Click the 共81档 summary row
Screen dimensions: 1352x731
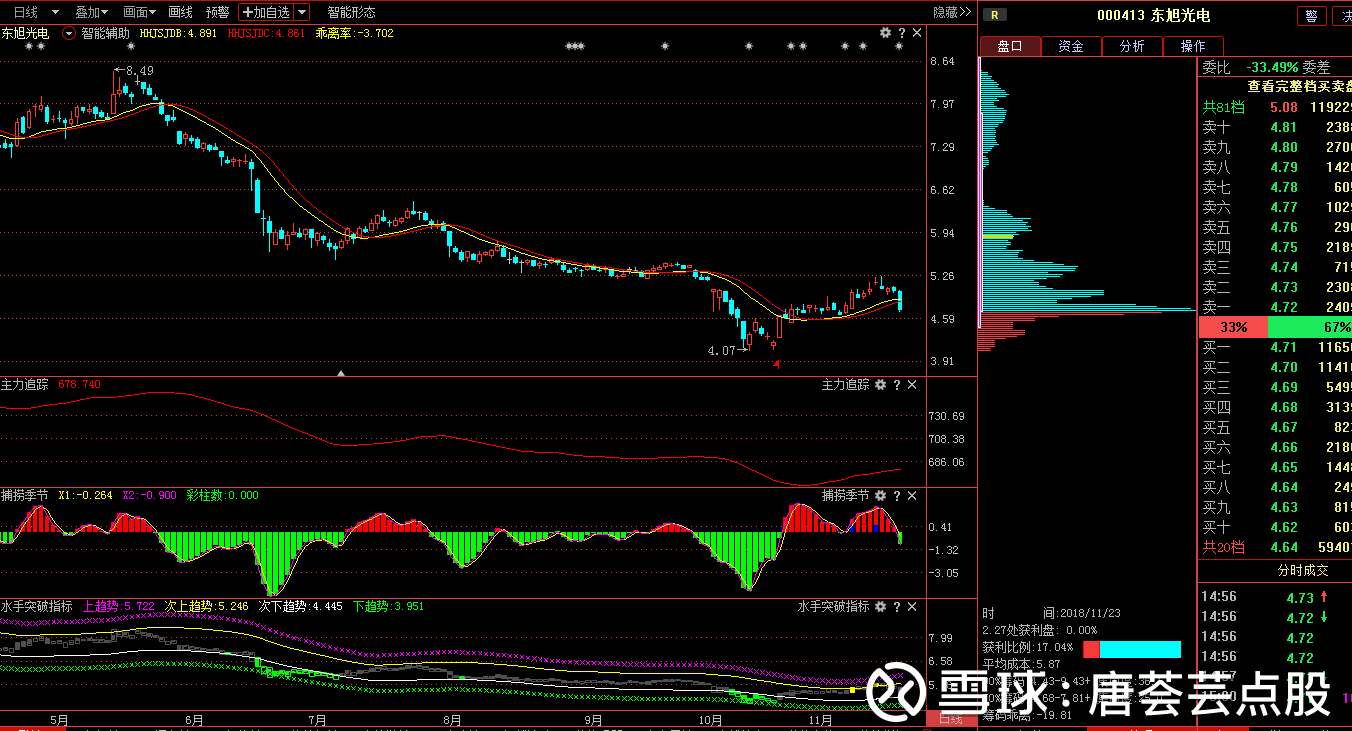[1275, 107]
